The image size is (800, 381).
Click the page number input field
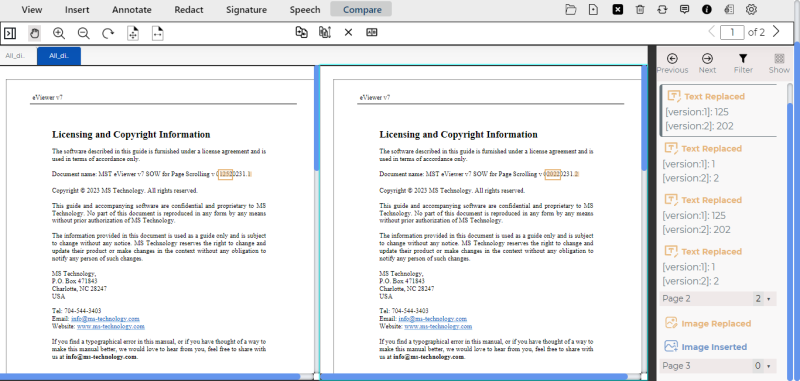pyautogui.click(x=732, y=33)
